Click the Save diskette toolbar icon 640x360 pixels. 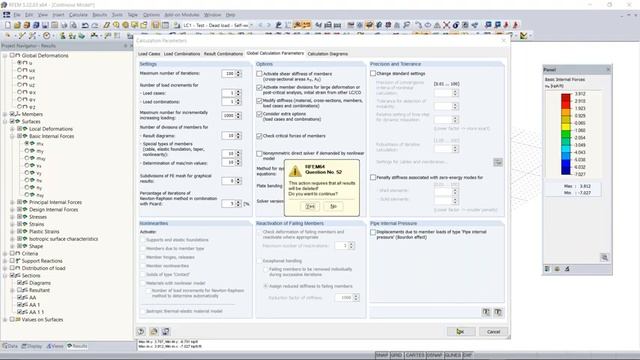coord(45,25)
